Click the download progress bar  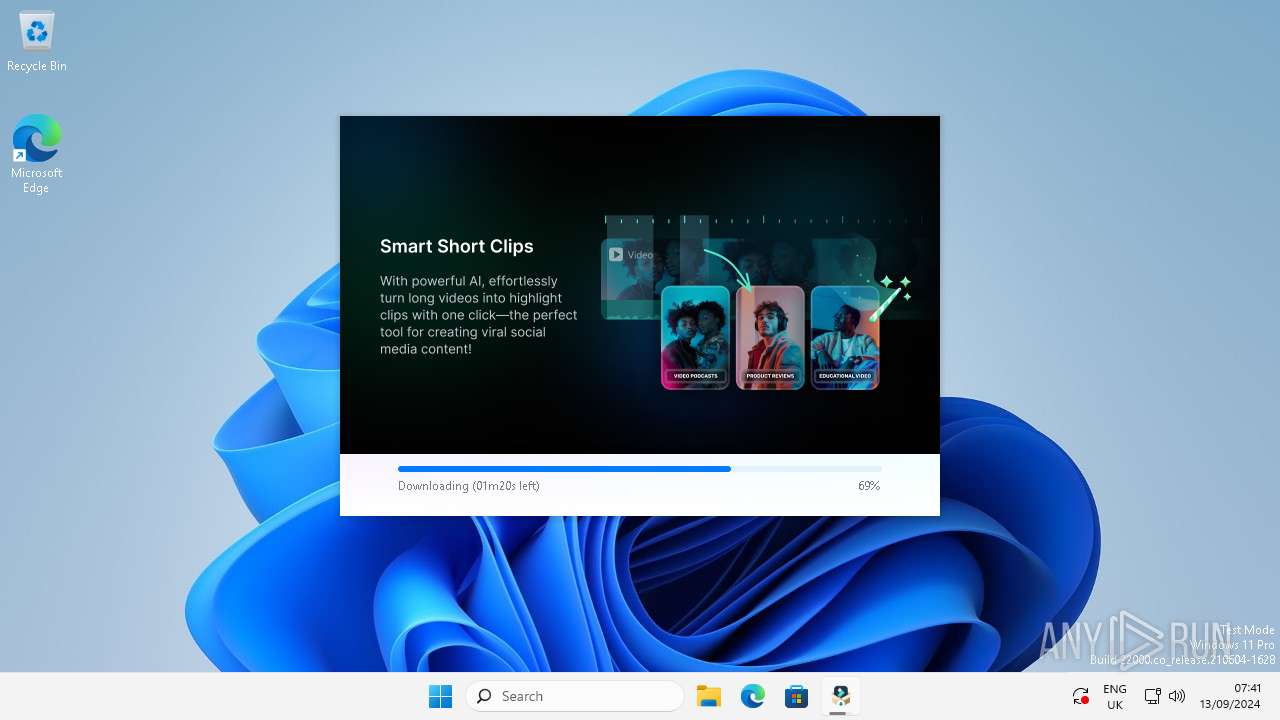point(640,468)
